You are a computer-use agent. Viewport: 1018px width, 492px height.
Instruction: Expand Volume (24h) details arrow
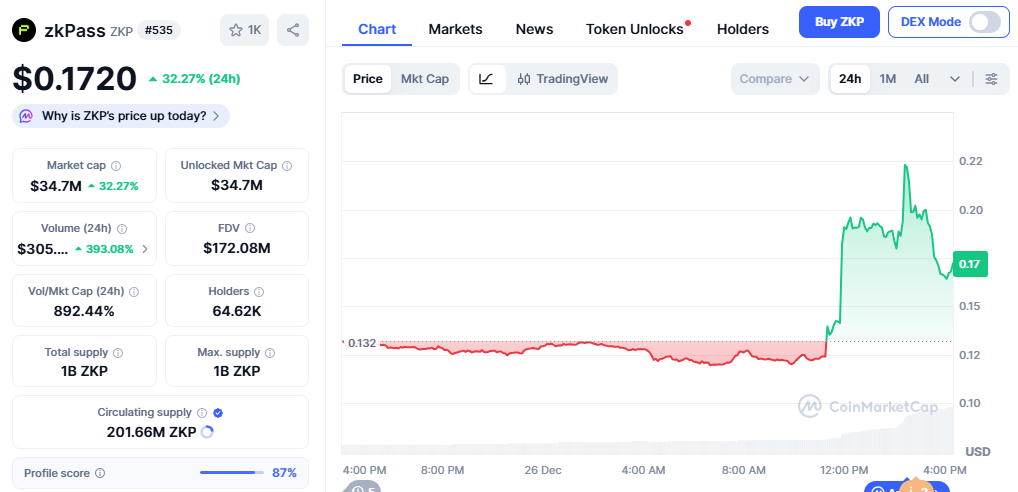coord(144,249)
